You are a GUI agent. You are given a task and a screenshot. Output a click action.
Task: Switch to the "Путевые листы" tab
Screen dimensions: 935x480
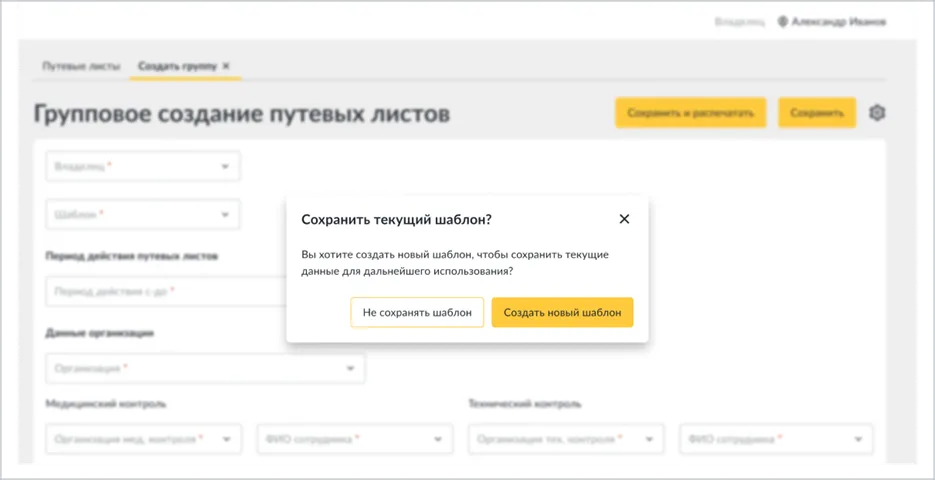tap(81, 66)
